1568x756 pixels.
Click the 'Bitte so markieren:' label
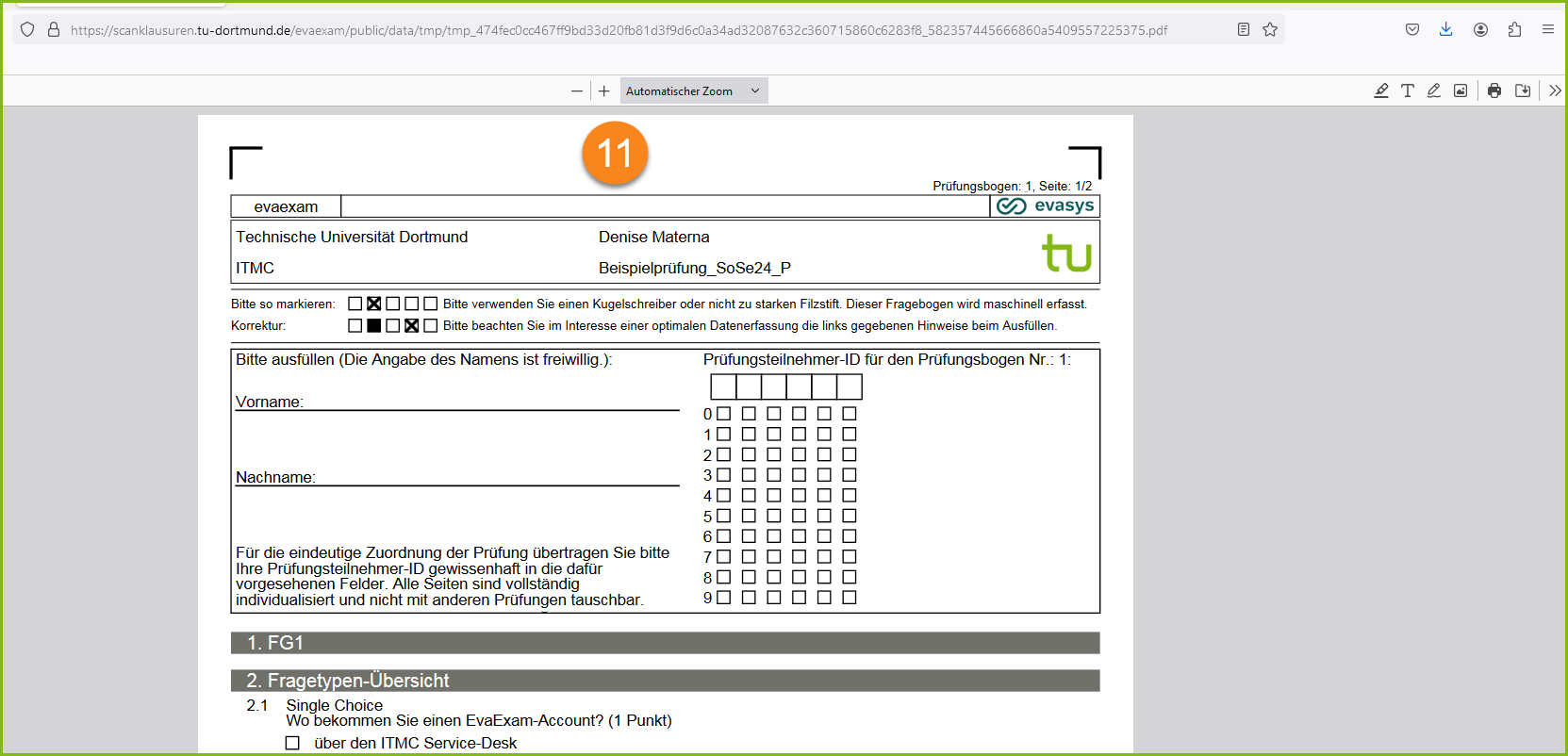tap(283, 304)
